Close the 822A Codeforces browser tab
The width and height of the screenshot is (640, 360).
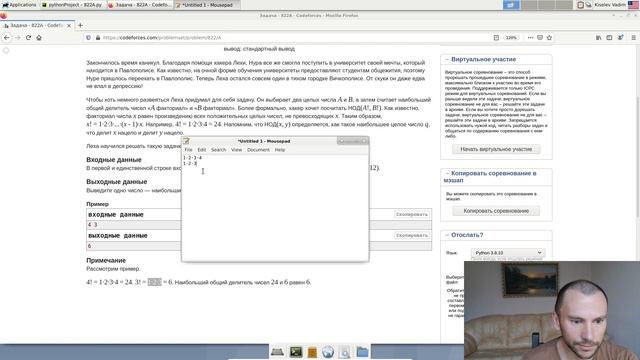[x=69, y=25]
